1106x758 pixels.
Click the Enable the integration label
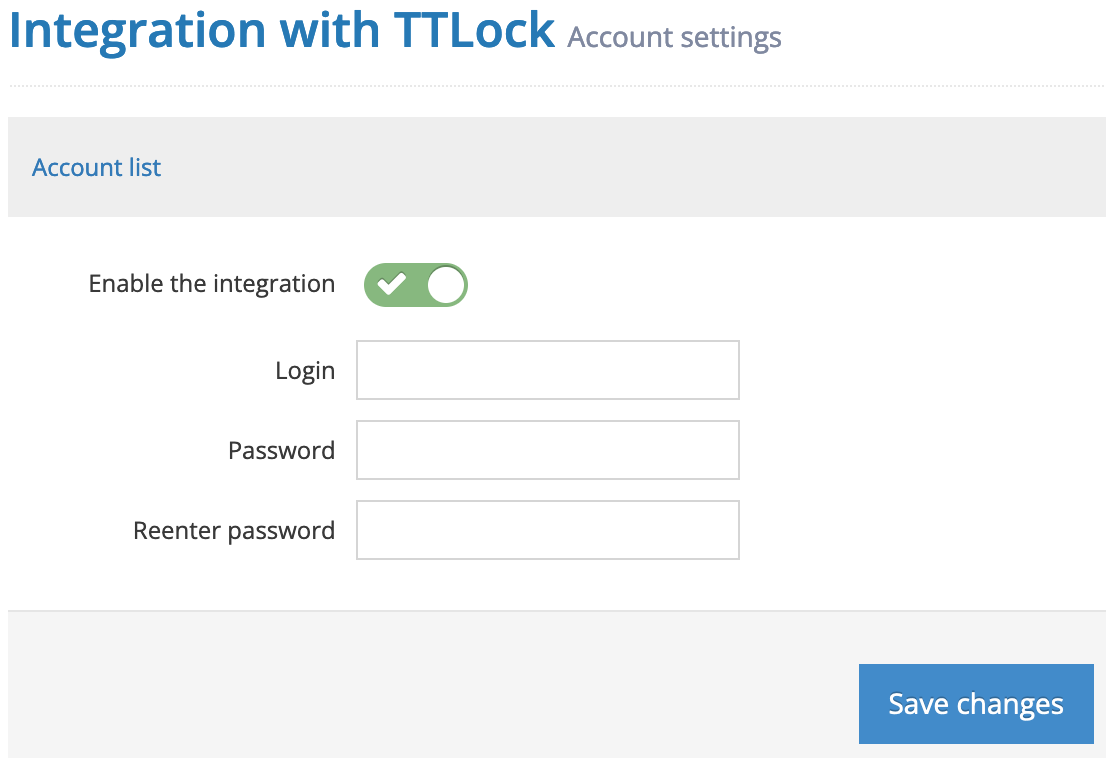(x=211, y=284)
